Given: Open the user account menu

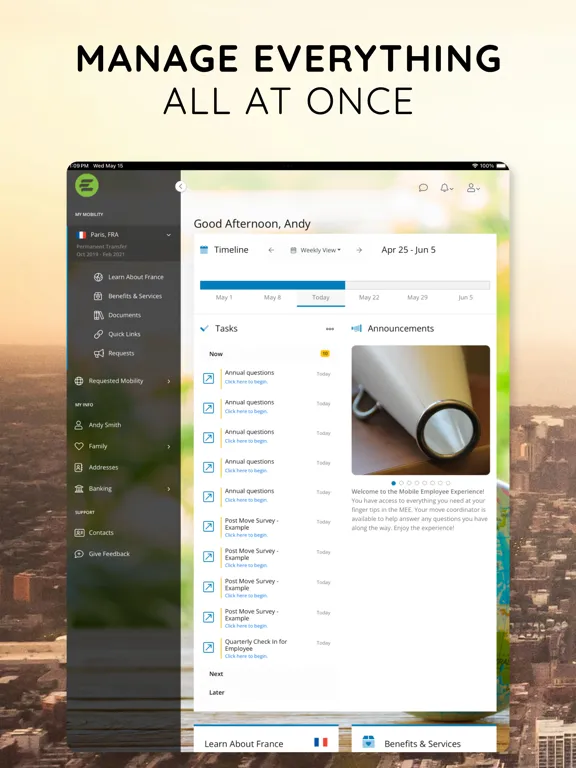Looking at the screenshot, I should (x=473, y=188).
